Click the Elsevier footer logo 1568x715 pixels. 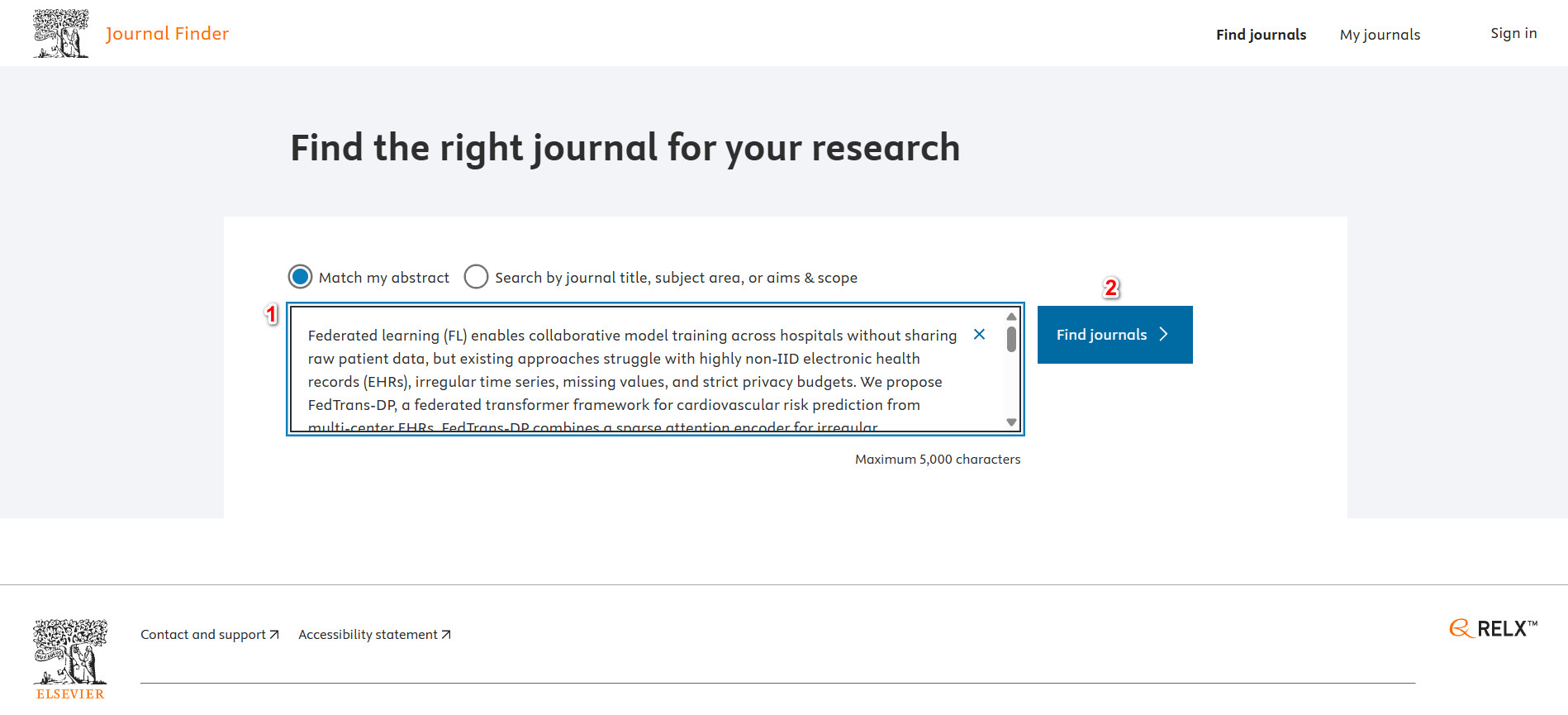click(70, 660)
